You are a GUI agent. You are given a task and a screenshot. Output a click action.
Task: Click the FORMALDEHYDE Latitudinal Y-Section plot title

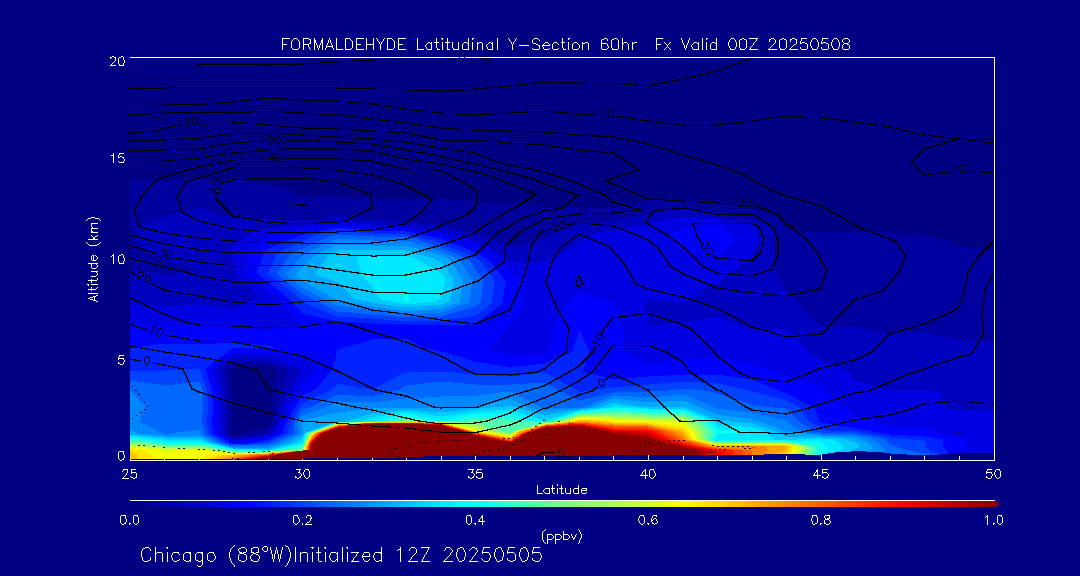(565, 45)
